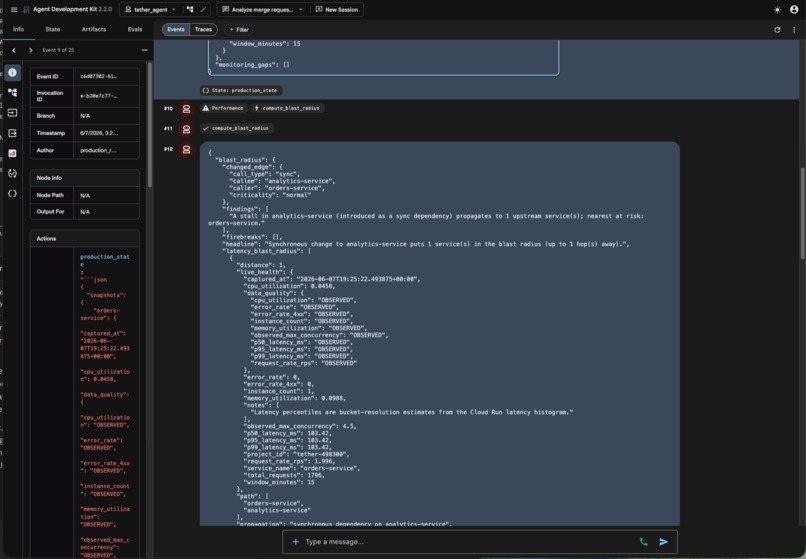Click the compute_blast_radius result chip on event #11
Image resolution: width=806 pixels, height=559 pixels.
236,128
